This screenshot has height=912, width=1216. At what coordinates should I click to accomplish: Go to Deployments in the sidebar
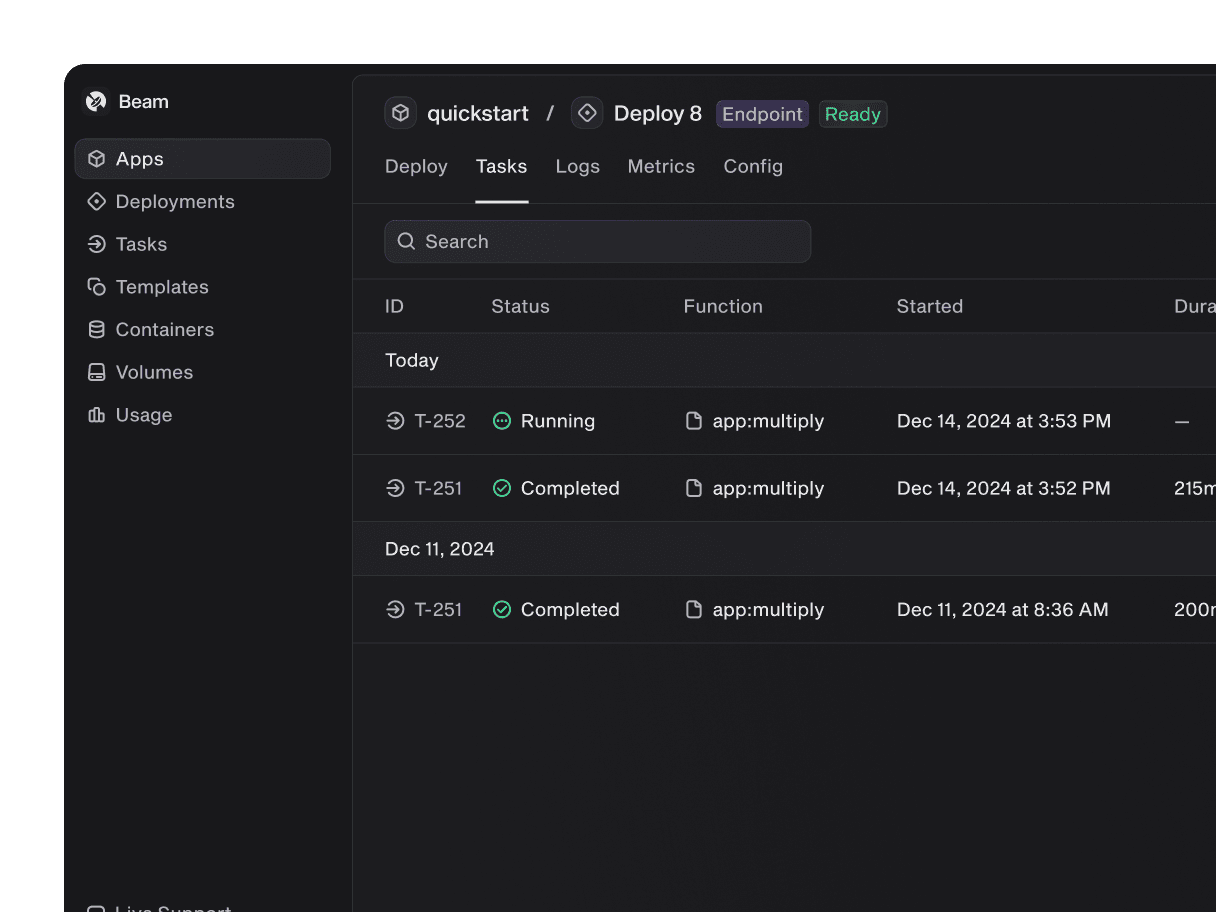[175, 202]
